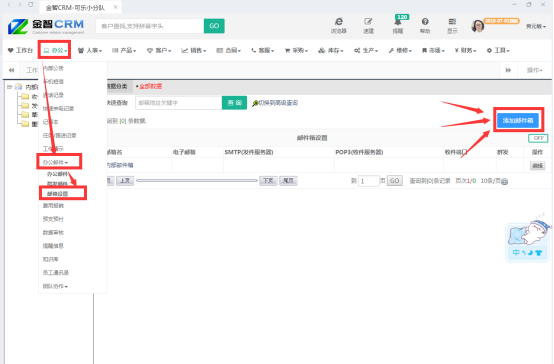Click the pagination slider bar

(x=197, y=181)
